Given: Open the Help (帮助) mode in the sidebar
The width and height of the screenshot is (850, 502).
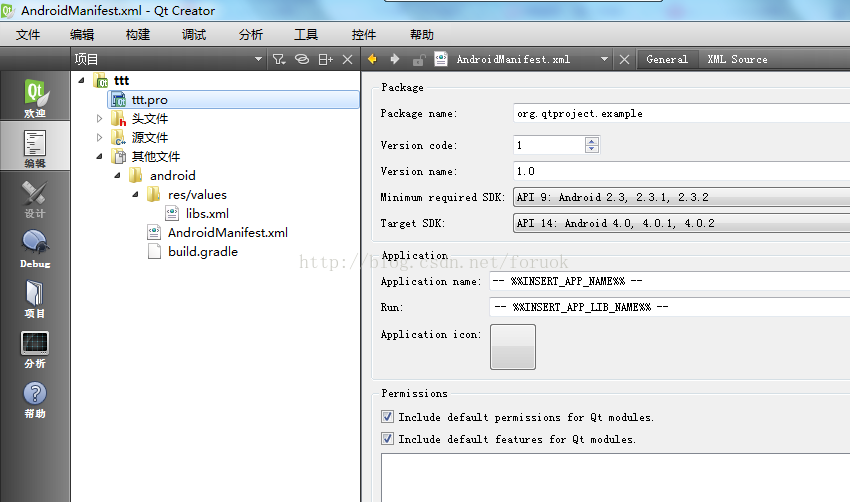Looking at the screenshot, I should click(35, 399).
